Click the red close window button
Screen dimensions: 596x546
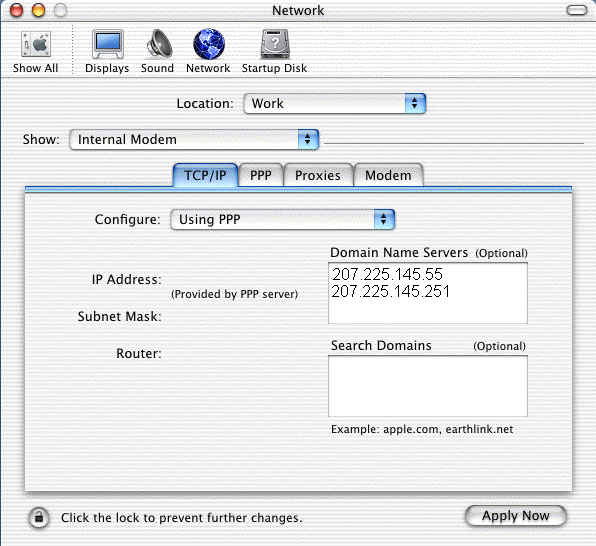(x=16, y=10)
